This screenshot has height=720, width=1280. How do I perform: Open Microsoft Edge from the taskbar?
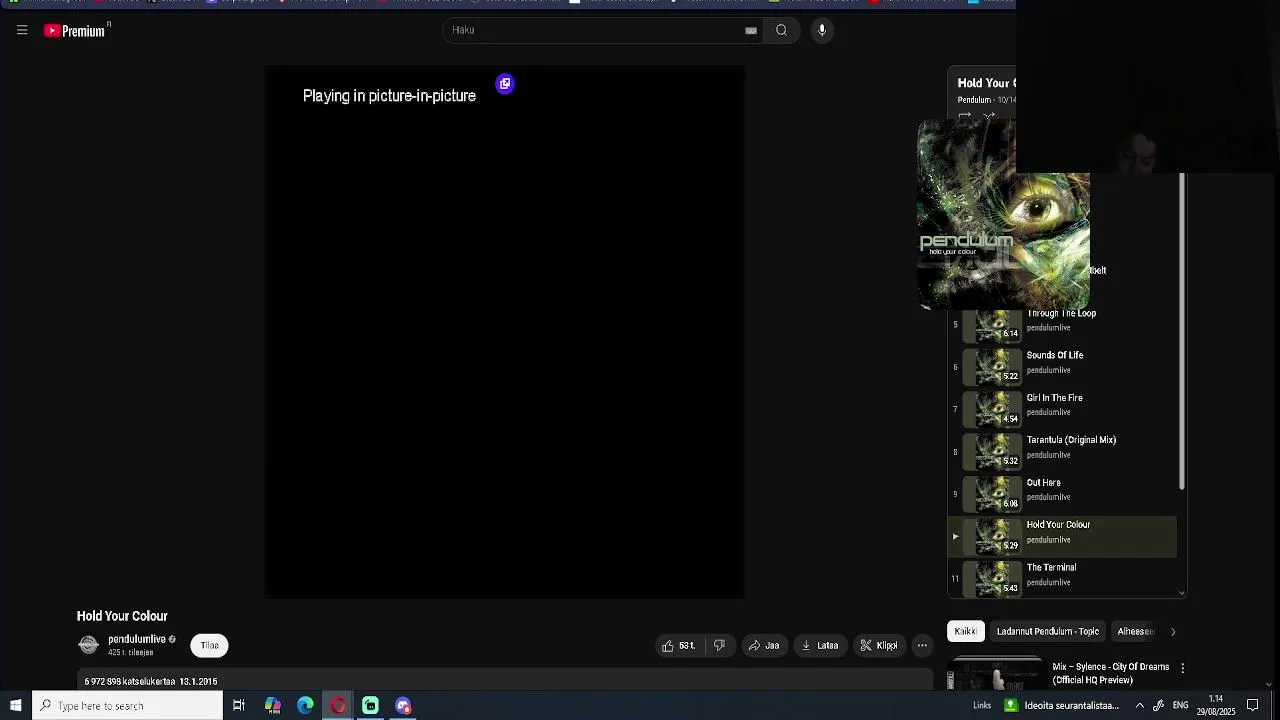[305, 706]
